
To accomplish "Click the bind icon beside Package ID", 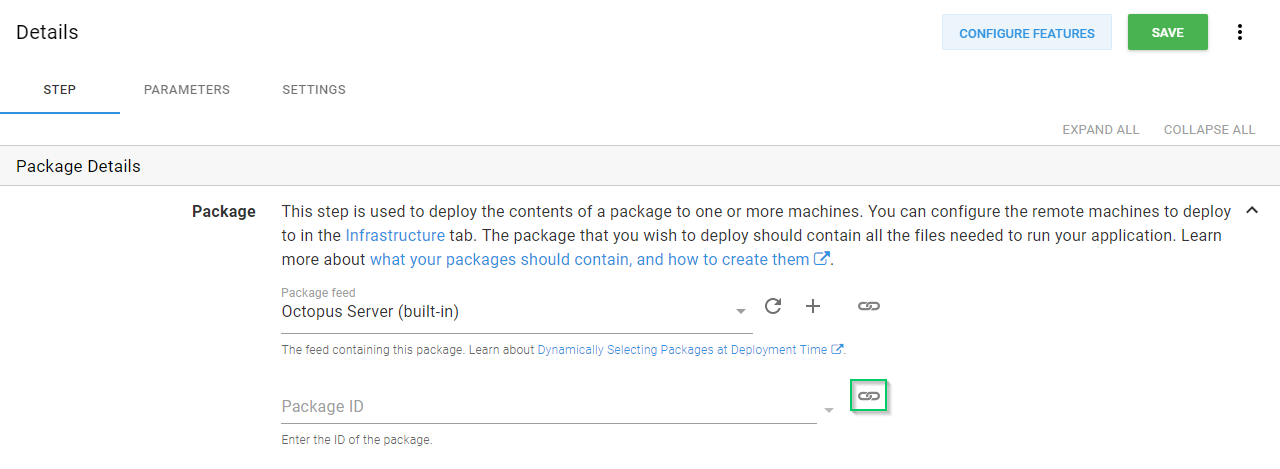I will 869,397.
